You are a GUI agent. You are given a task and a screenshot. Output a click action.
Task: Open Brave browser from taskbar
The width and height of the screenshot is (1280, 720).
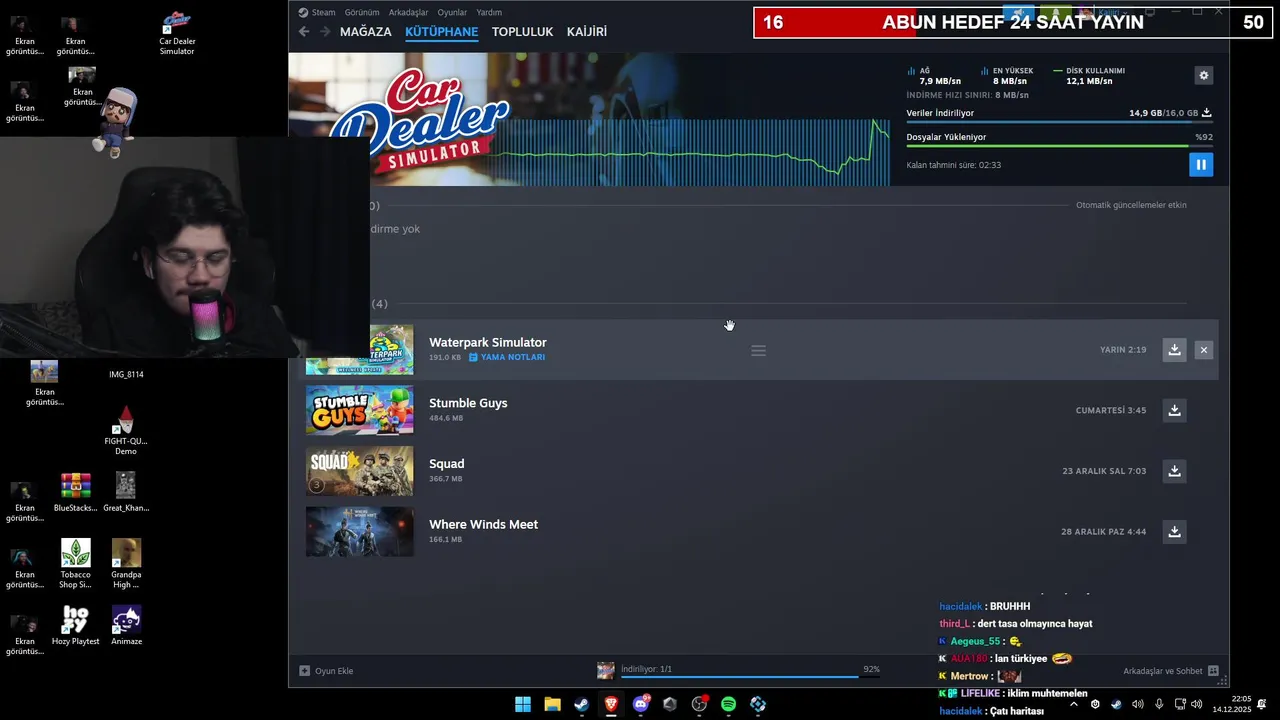pyautogui.click(x=611, y=704)
